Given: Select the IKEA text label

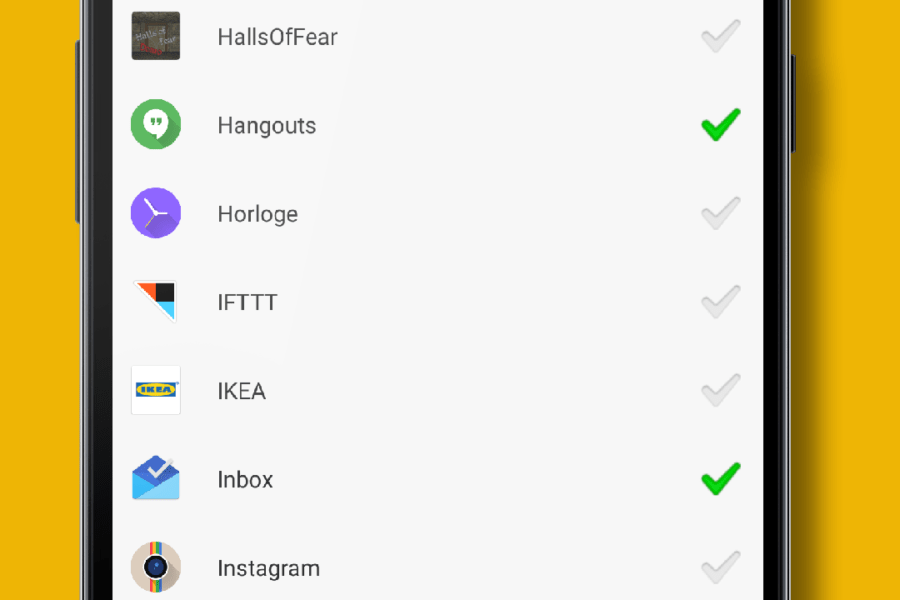Looking at the screenshot, I should click(x=242, y=392).
